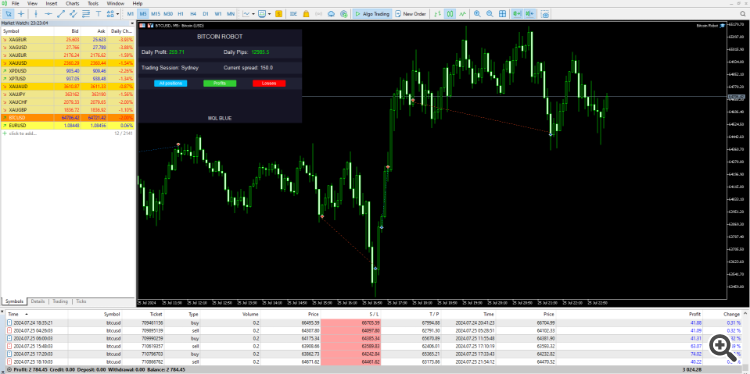Switch chart to H4 timeframe
Viewport: 750px width, 374px height.
point(193,14)
